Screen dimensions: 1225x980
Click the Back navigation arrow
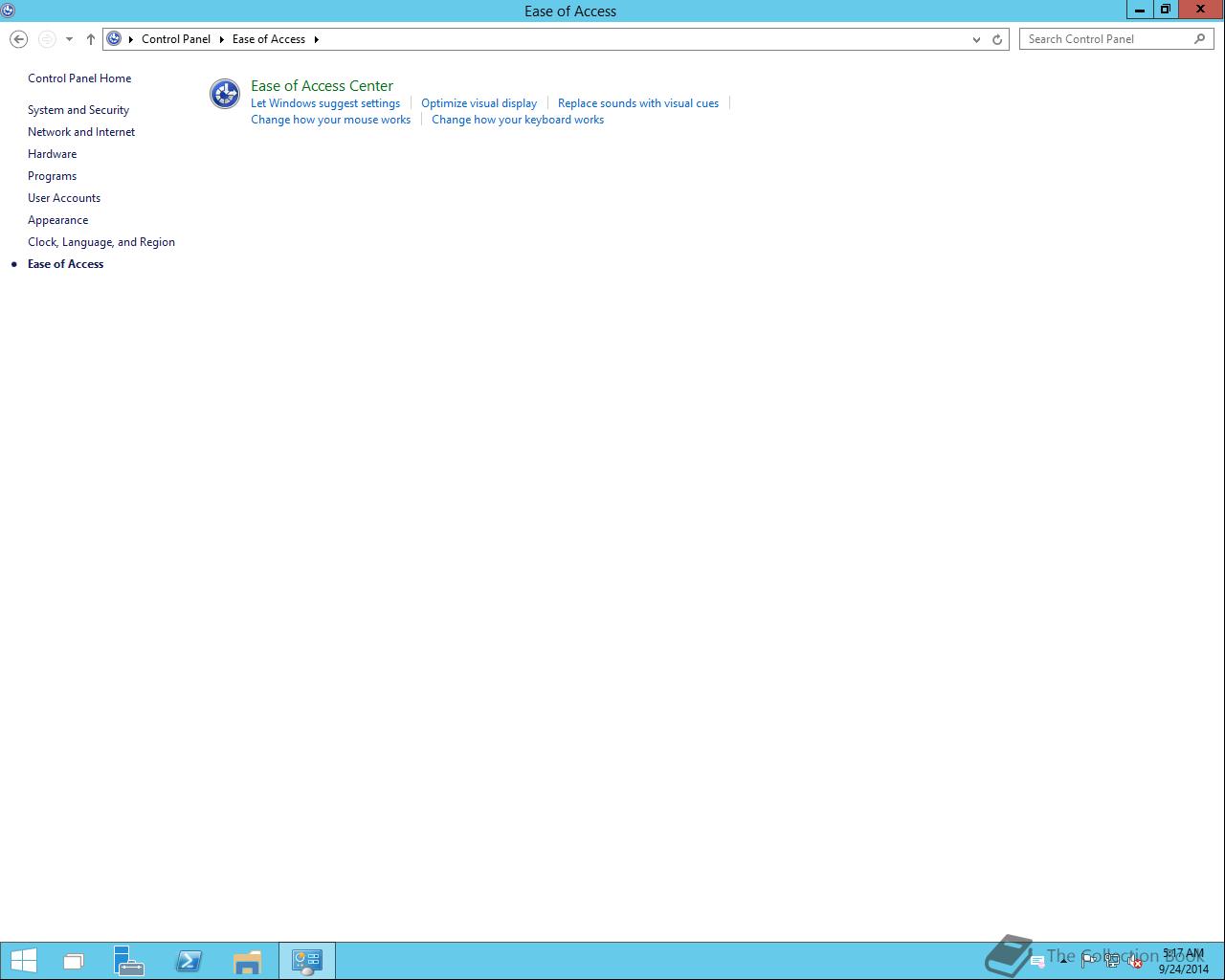pyautogui.click(x=18, y=39)
